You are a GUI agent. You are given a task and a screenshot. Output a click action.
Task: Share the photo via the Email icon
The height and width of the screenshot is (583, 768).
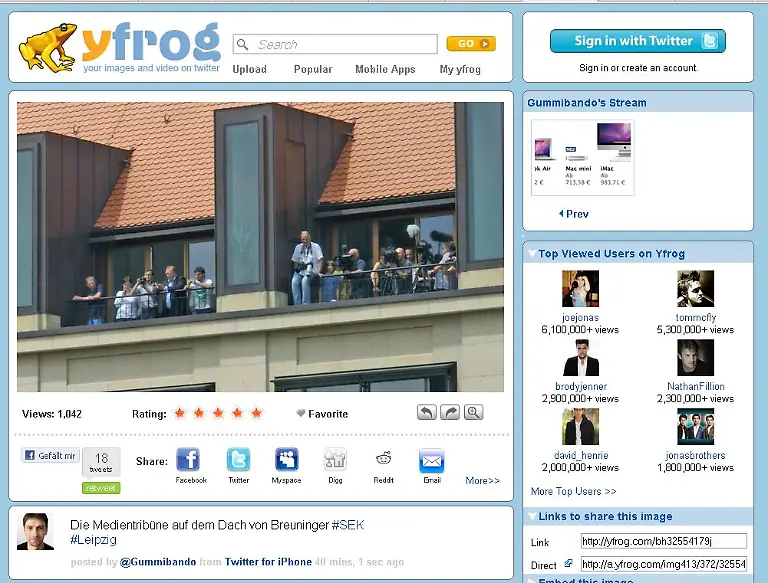click(432, 461)
